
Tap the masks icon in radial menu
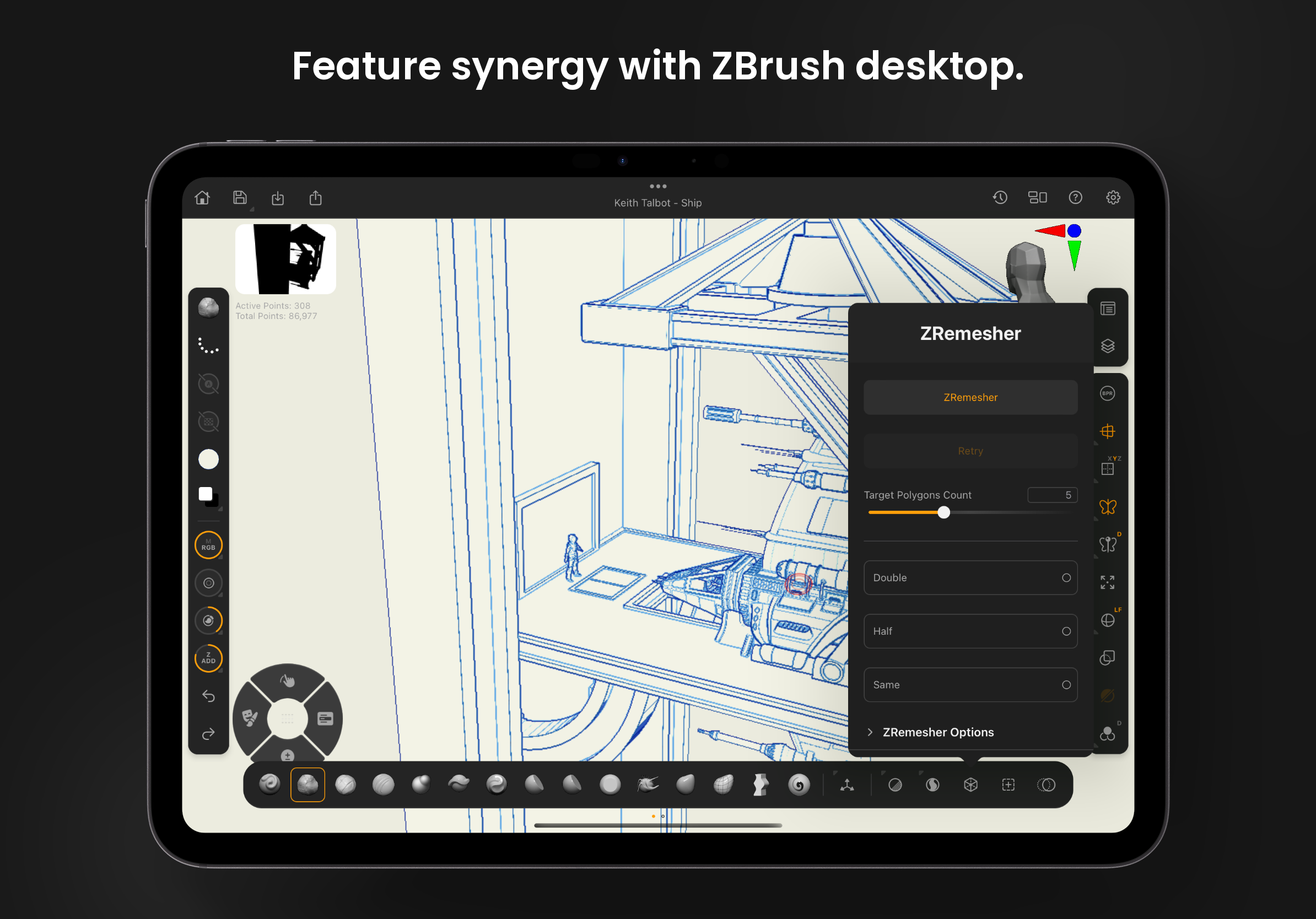[x=250, y=718]
